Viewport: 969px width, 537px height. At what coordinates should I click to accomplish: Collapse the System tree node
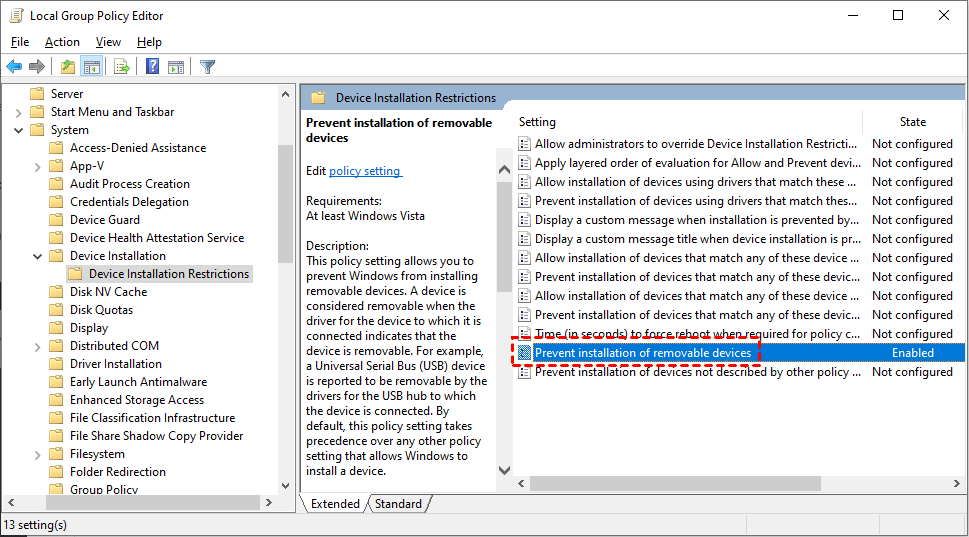(x=19, y=130)
